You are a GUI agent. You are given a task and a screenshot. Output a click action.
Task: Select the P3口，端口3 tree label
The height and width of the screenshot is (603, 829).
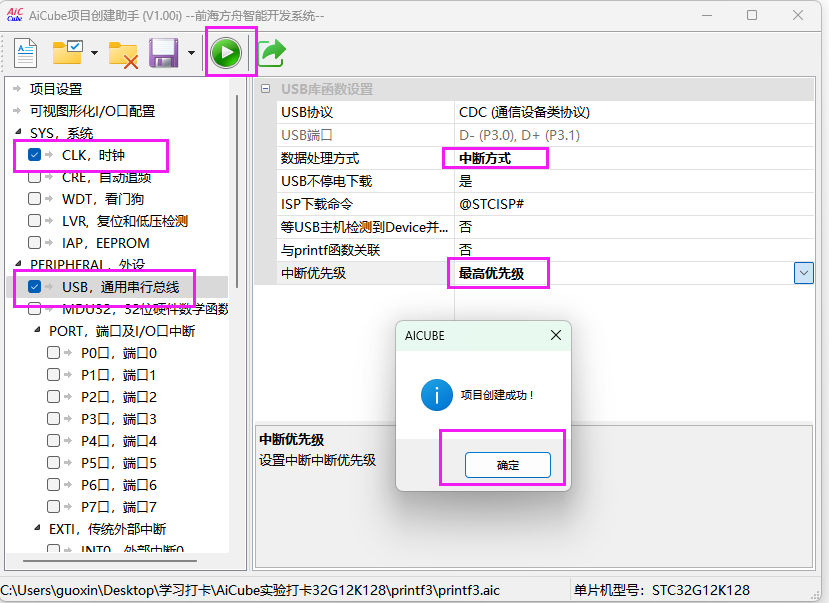point(119,419)
